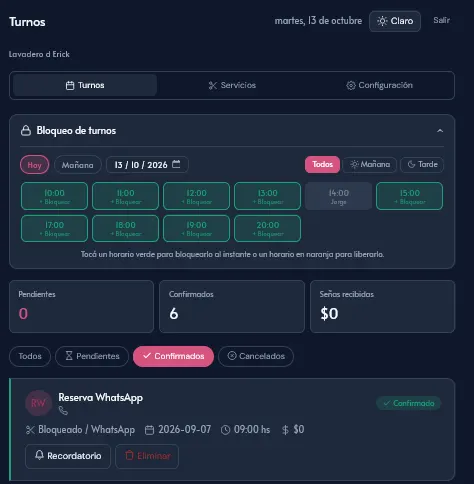474x484 pixels.
Task: Show Todos appointments filter
Action: [30, 356]
